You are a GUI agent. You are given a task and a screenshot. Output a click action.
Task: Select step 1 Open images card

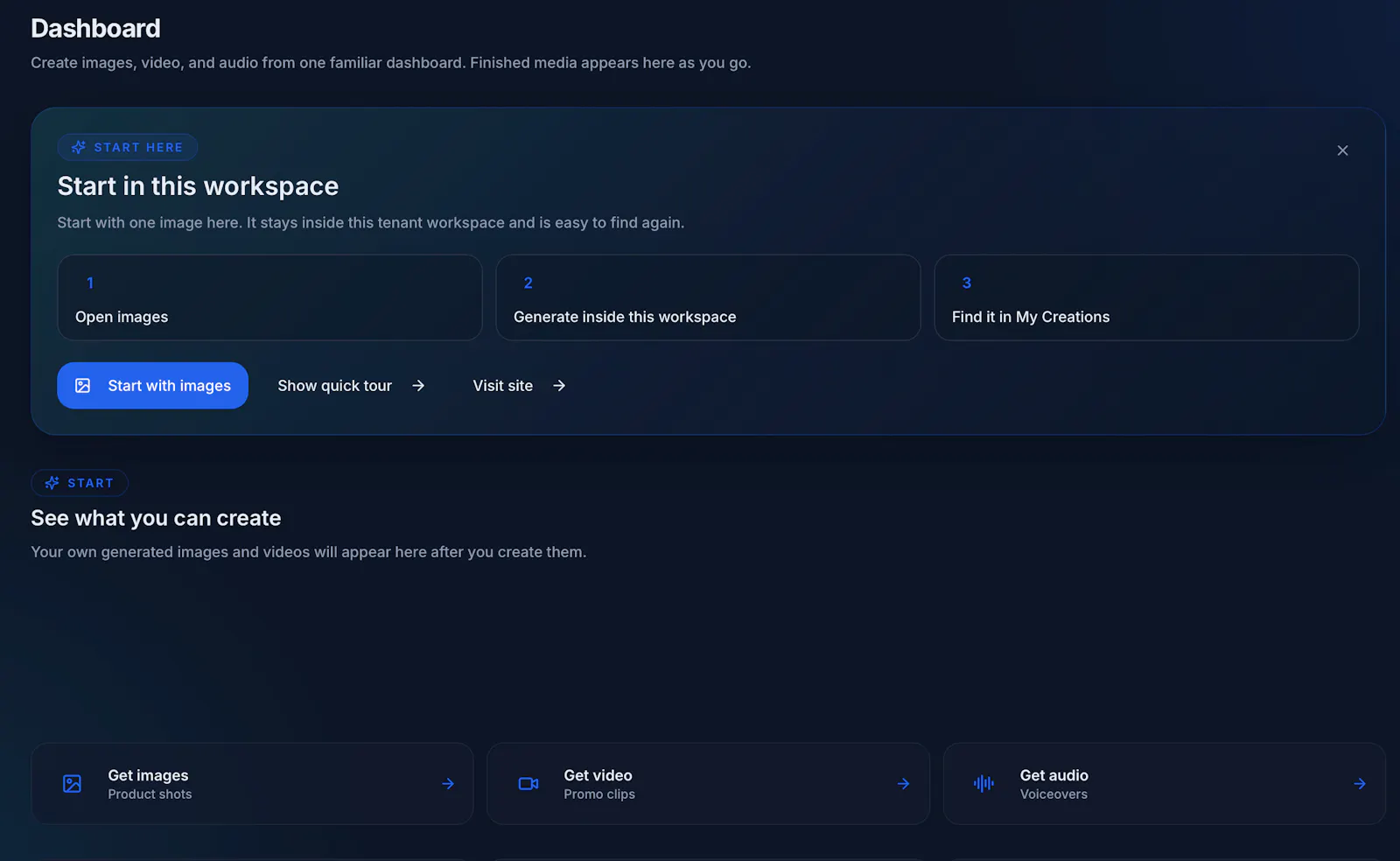coord(269,297)
